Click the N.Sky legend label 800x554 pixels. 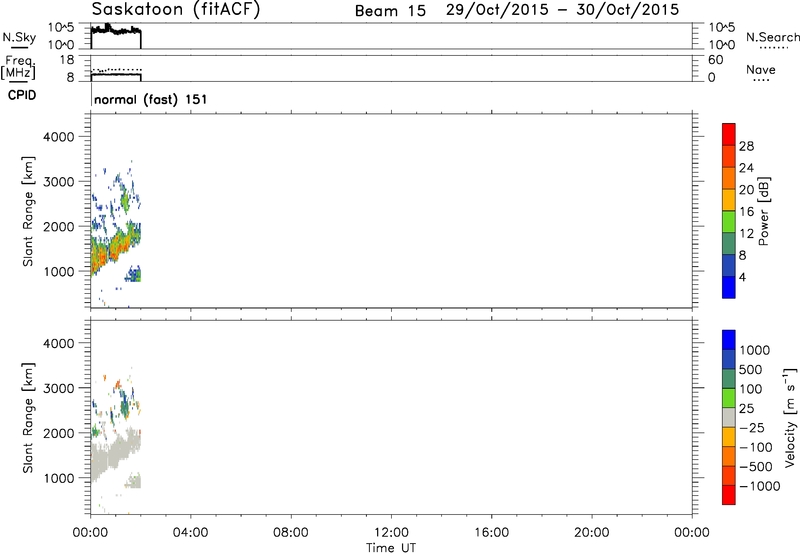[19, 37]
